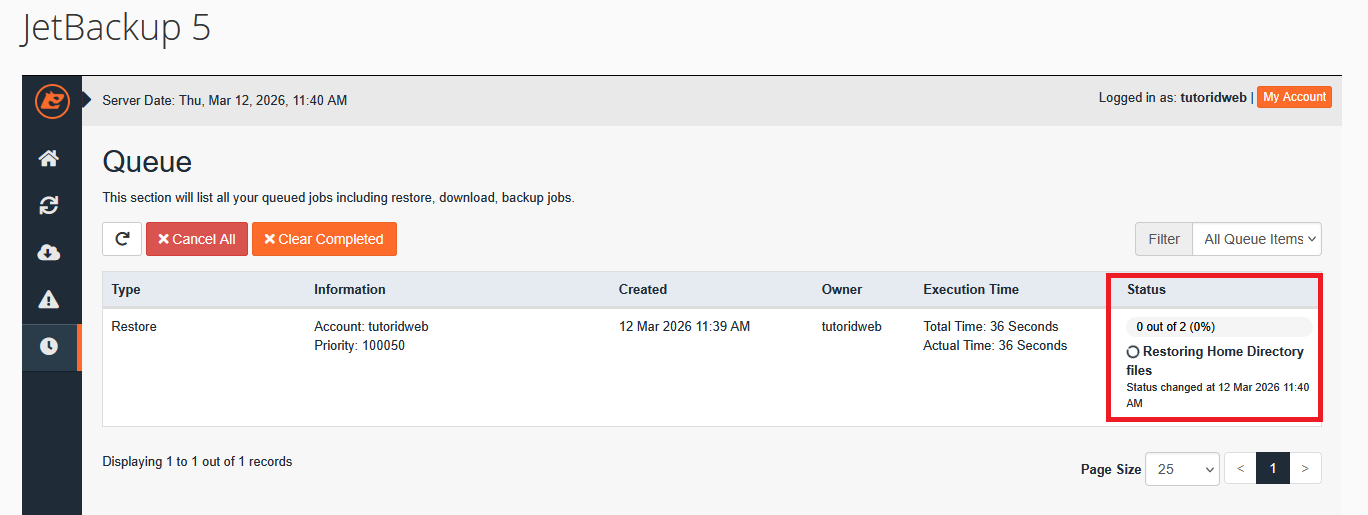
Task: Click Displaying 1 to 1 records text
Action: [197, 461]
